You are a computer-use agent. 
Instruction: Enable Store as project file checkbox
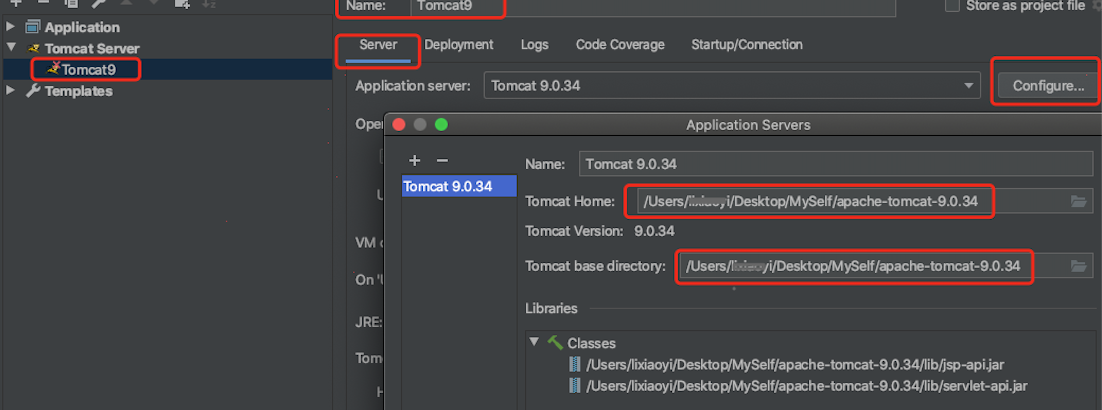click(952, 6)
